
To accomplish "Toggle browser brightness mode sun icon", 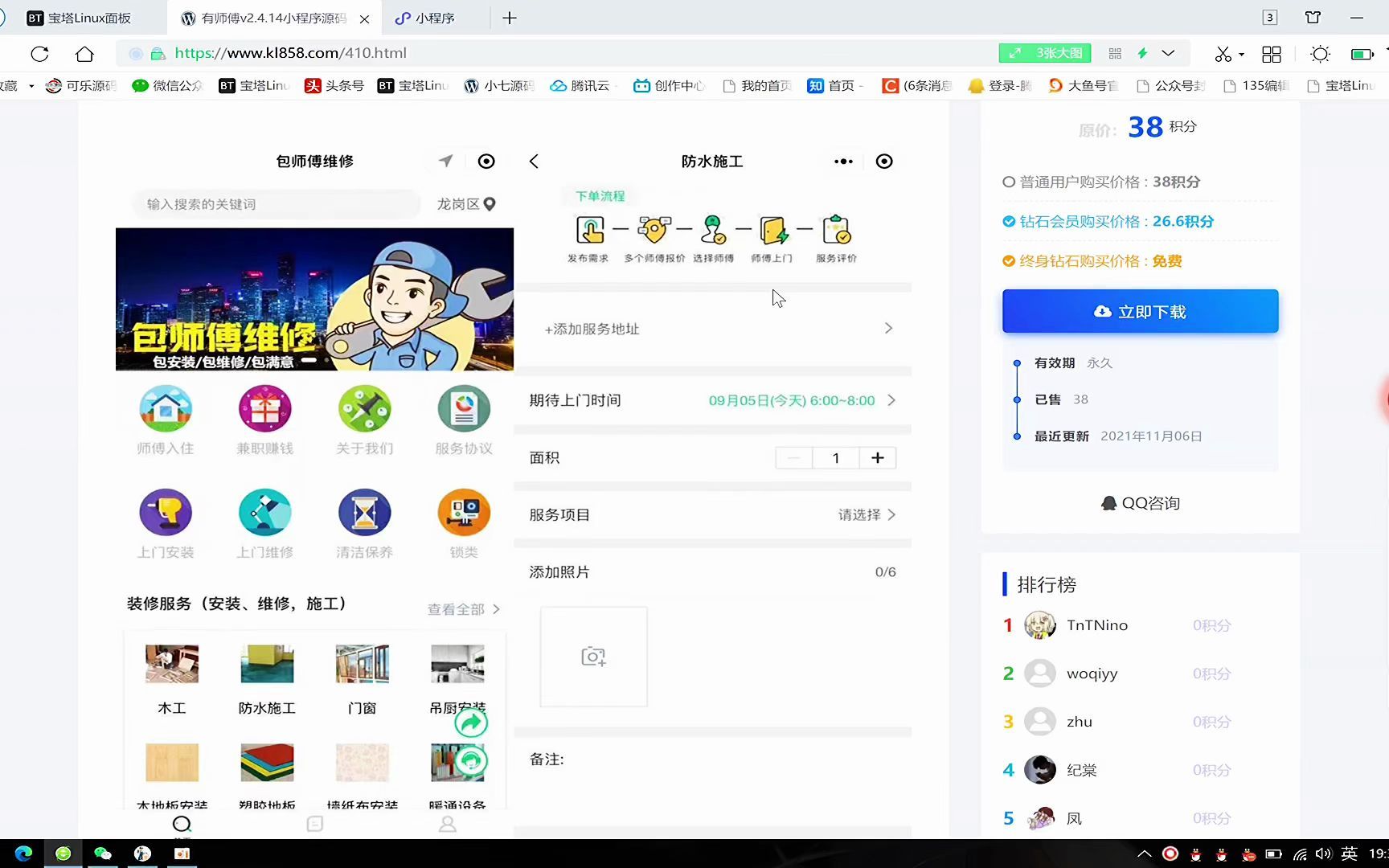I will [1320, 54].
